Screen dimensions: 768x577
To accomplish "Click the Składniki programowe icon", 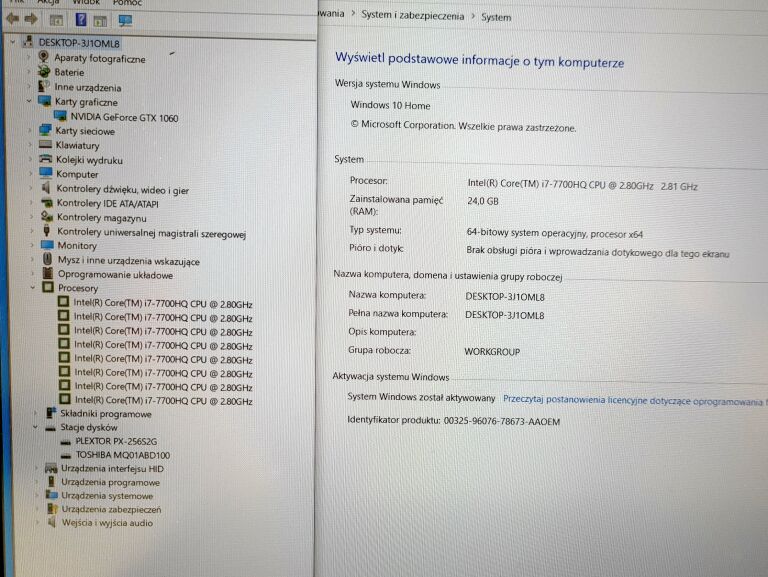I will [50, 413].
